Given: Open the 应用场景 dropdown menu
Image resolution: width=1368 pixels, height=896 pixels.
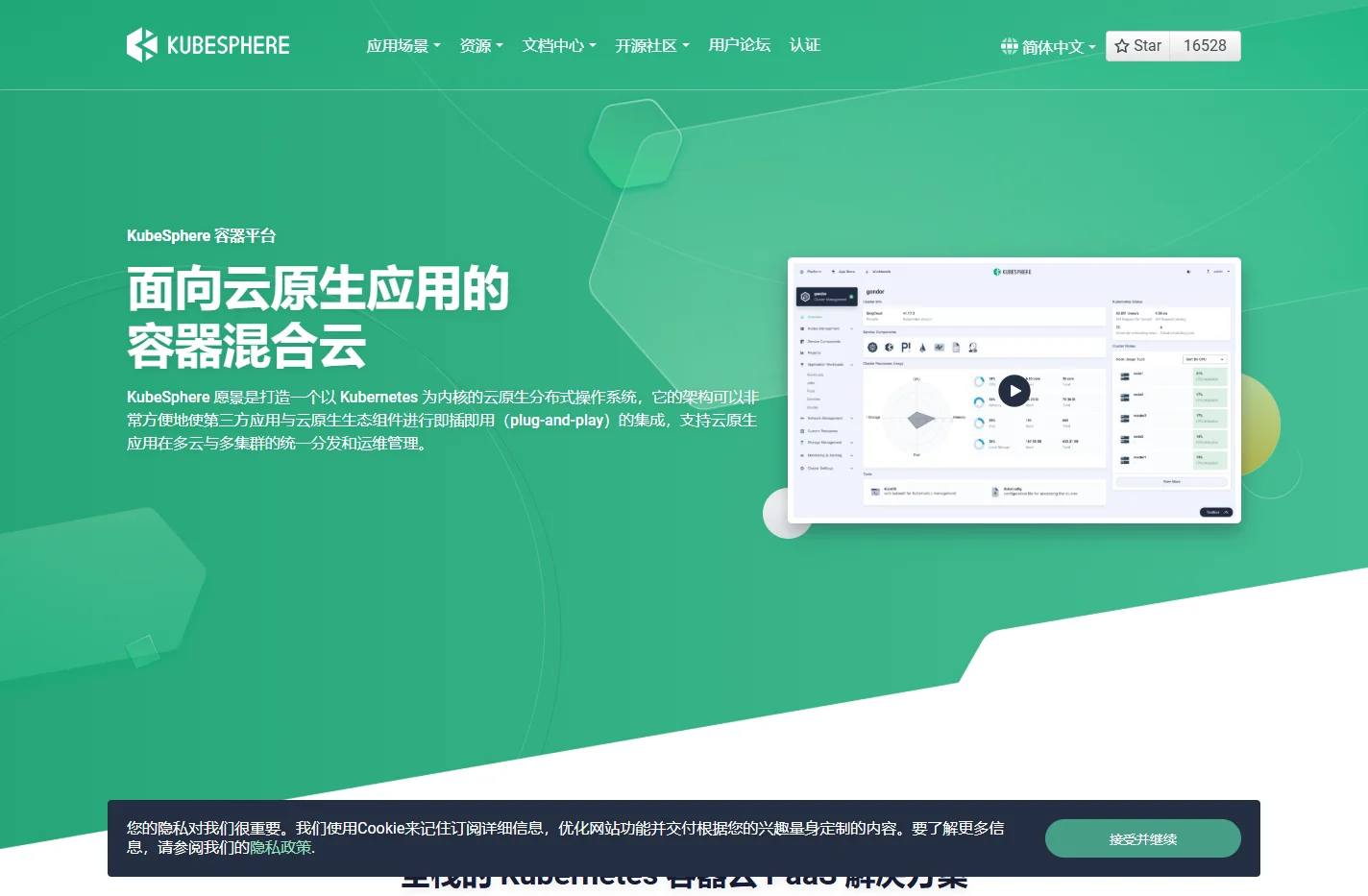Looking at the screenshot, I should tap(403, 45).
